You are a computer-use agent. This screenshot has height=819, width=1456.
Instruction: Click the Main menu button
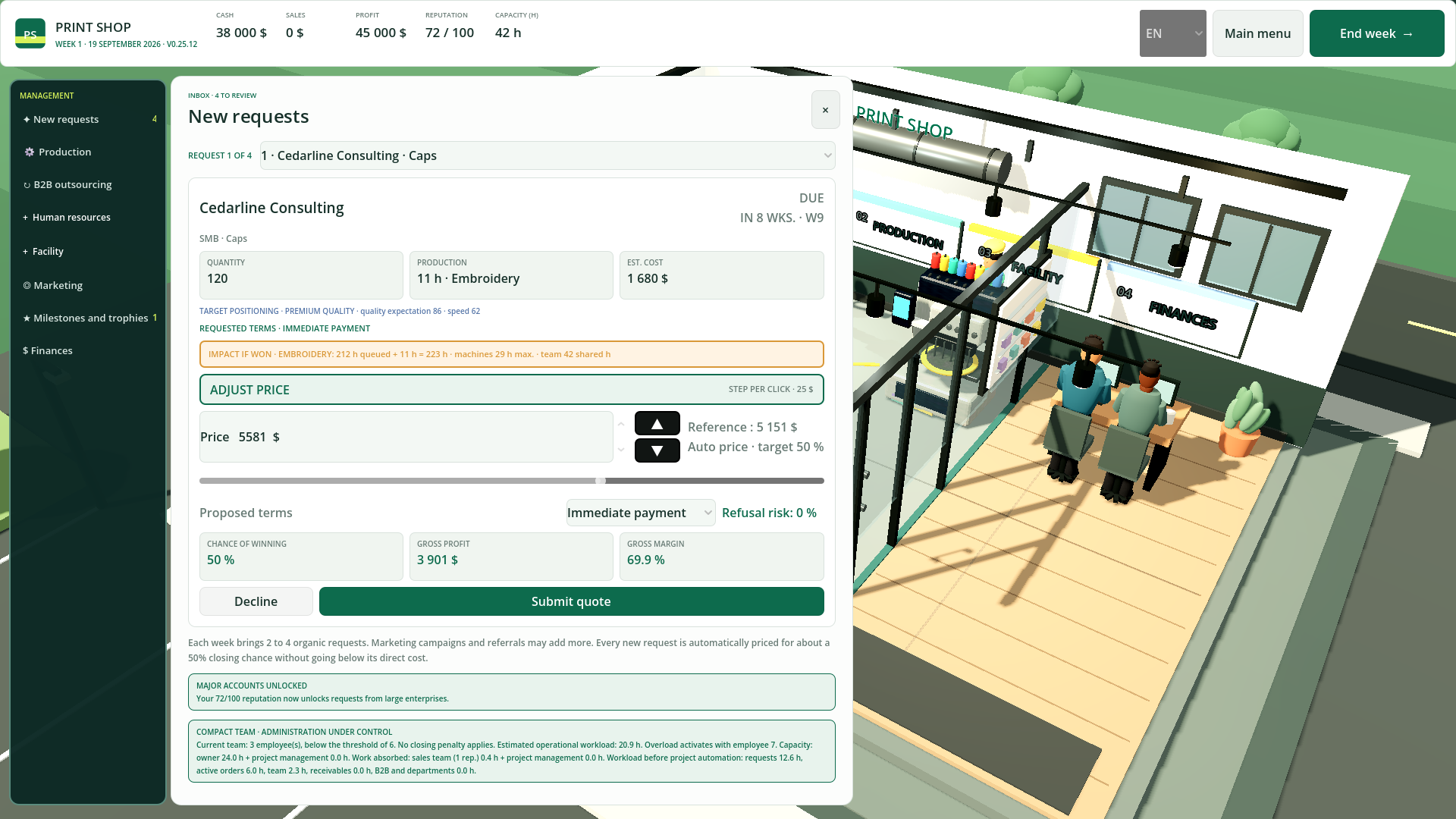1257,33
